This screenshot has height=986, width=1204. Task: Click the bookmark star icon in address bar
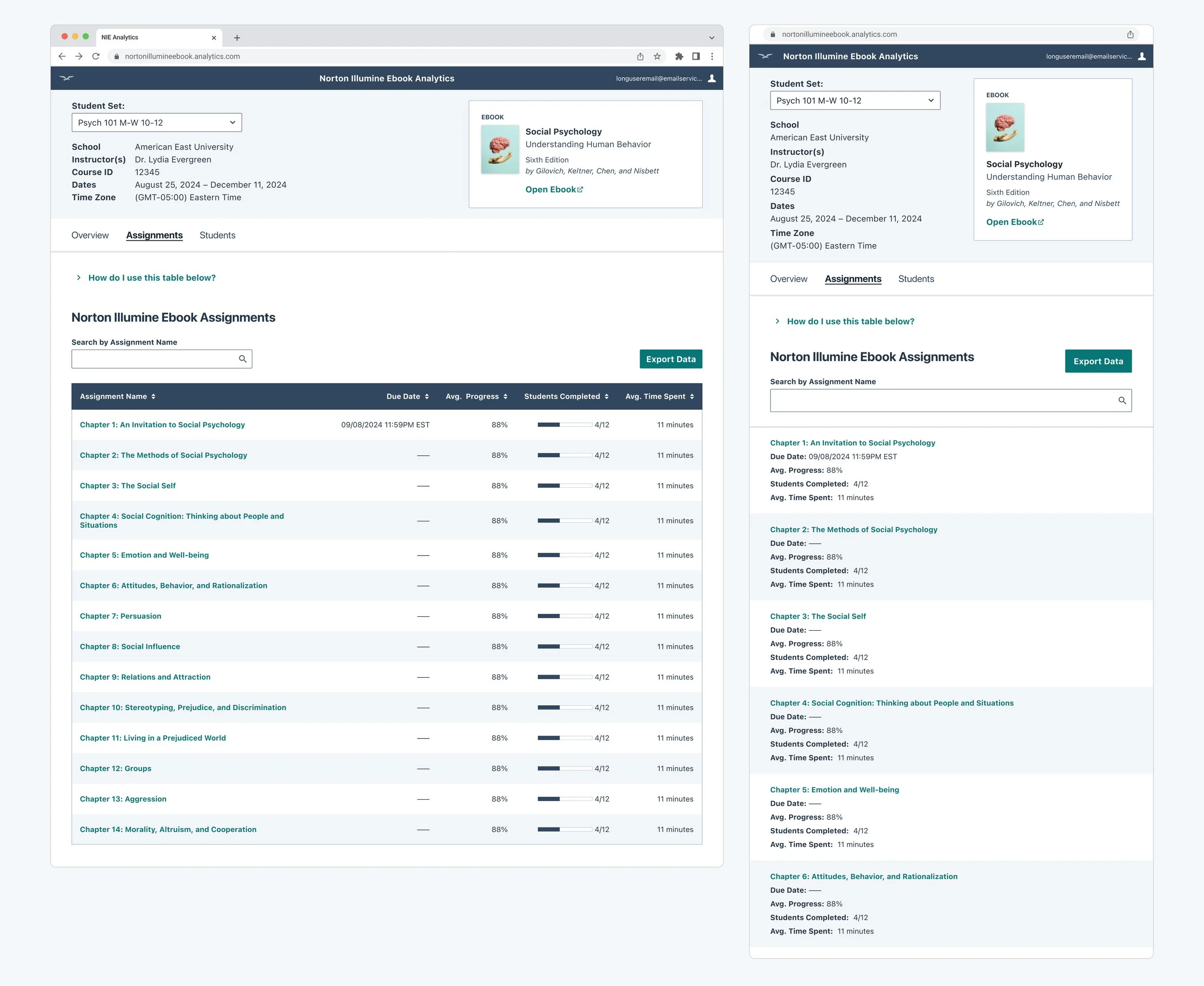click(x=657, y=56)
